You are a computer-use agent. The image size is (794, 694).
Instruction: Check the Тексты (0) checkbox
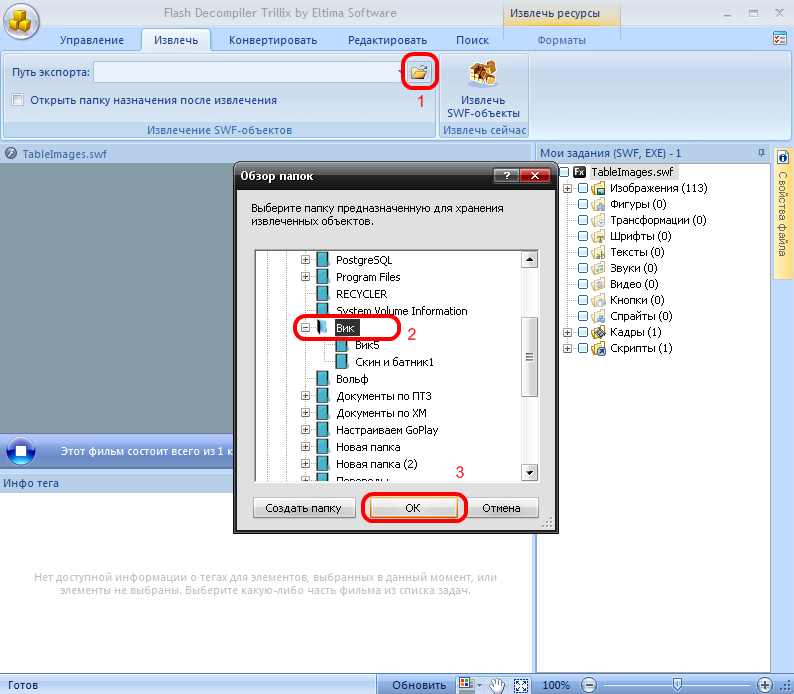pos(583,252)
